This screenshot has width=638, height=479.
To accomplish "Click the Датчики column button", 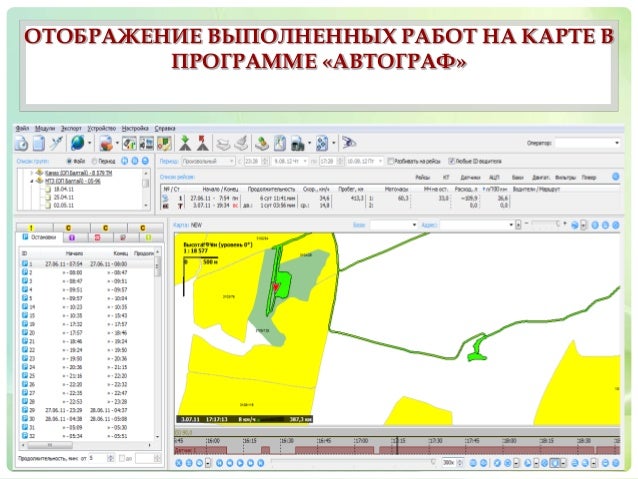I will (470, 177).
